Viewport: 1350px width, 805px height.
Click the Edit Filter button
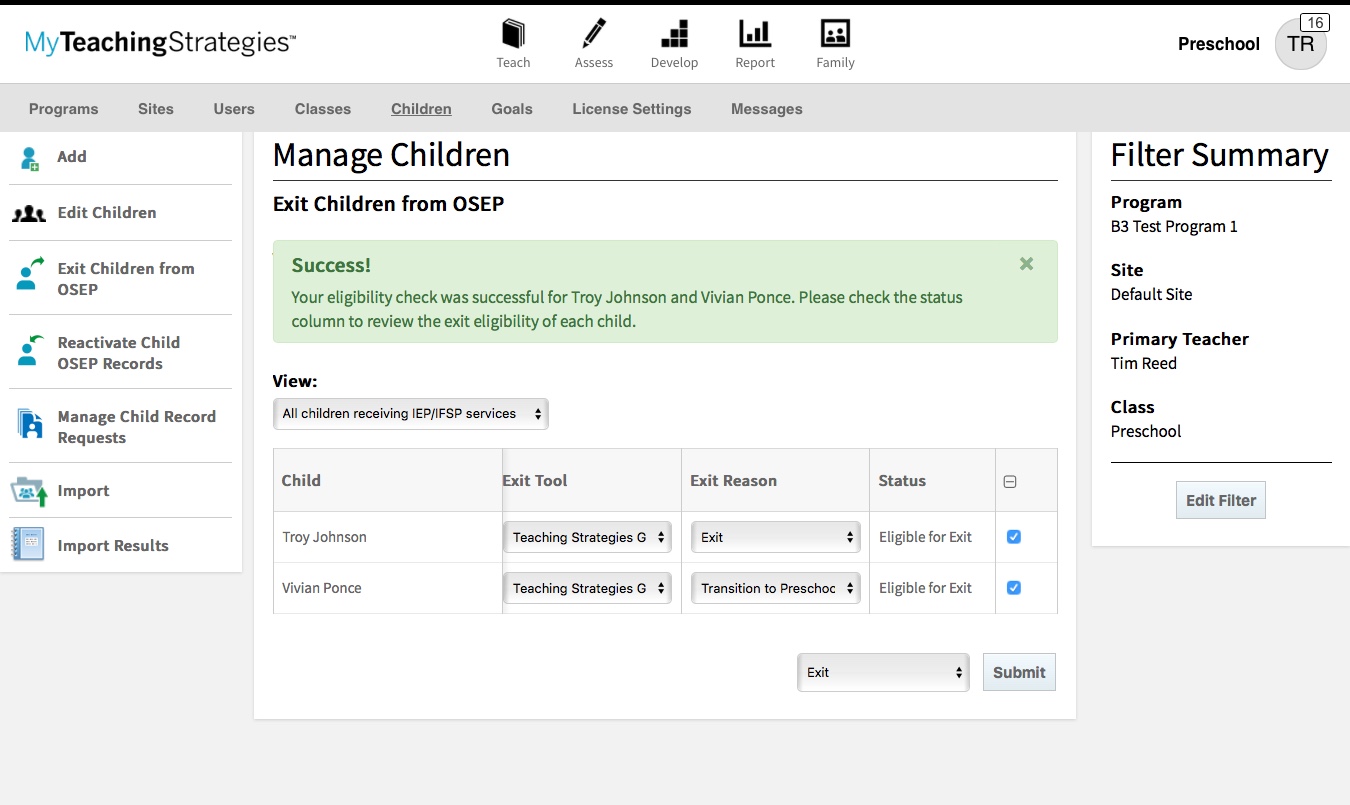pos(1220,499)
